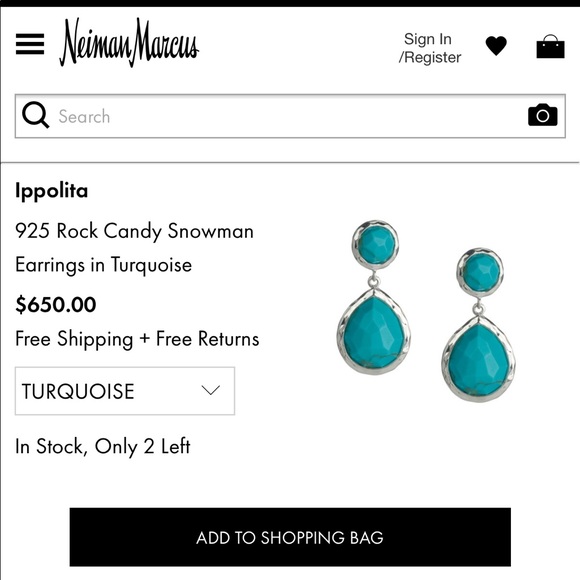Click the word Turquoise in product name
This screenshot has height=580, width=580.
pyautogui.click(x=151, y=265)
